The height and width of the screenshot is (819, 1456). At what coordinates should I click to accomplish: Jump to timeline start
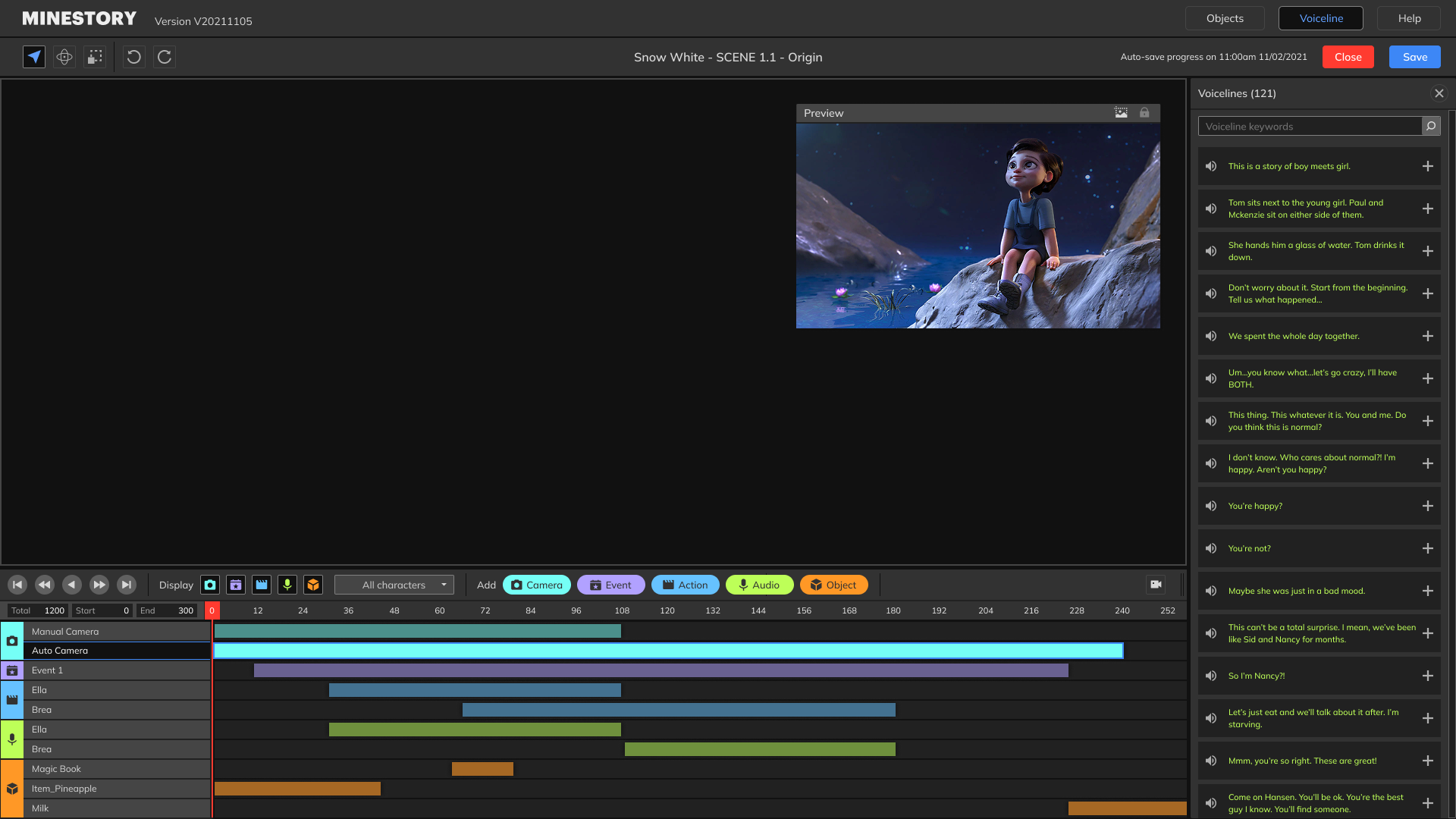click(x=17, y=585)
